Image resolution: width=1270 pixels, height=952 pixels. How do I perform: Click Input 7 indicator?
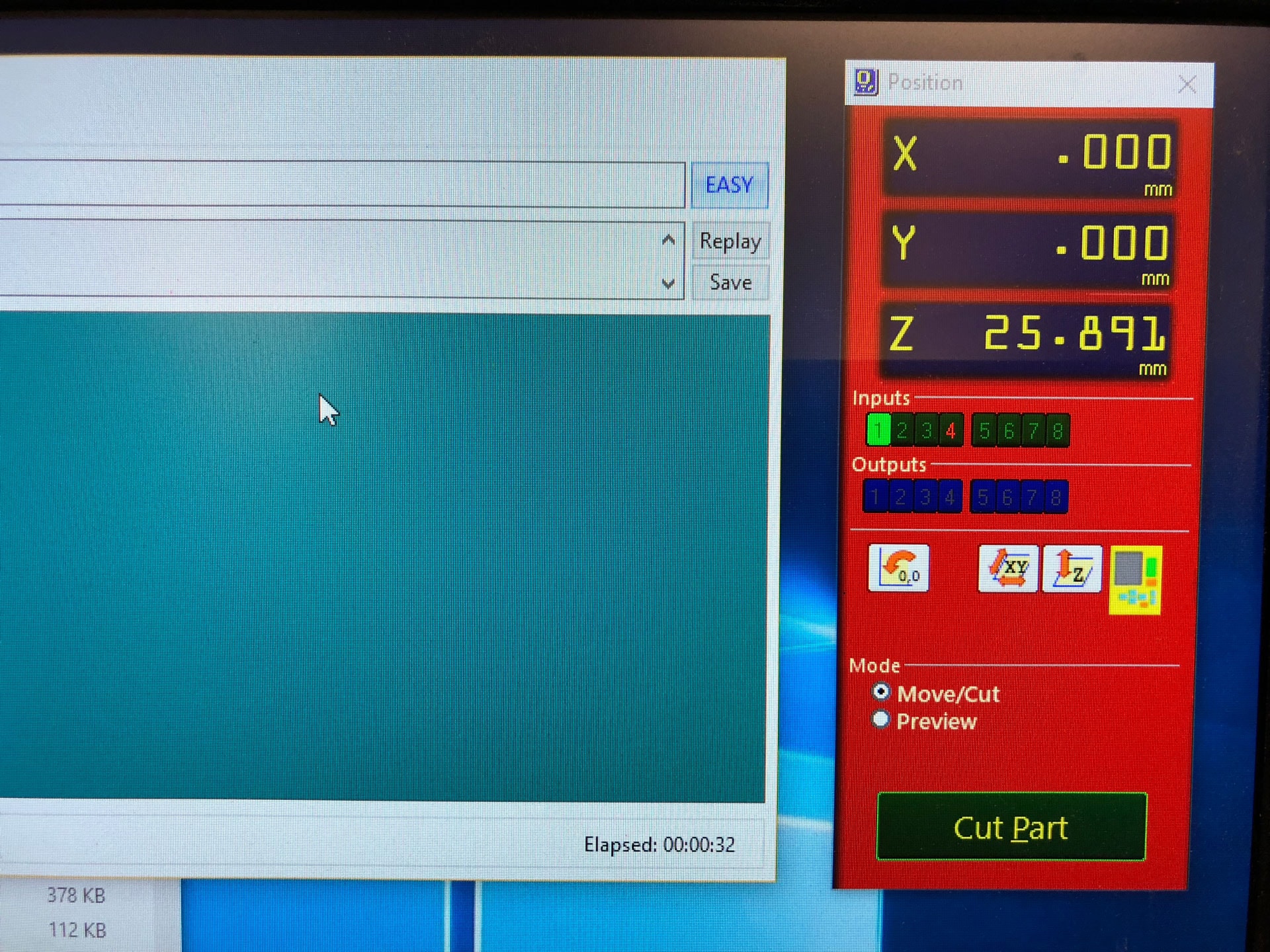coord(1033,431)
